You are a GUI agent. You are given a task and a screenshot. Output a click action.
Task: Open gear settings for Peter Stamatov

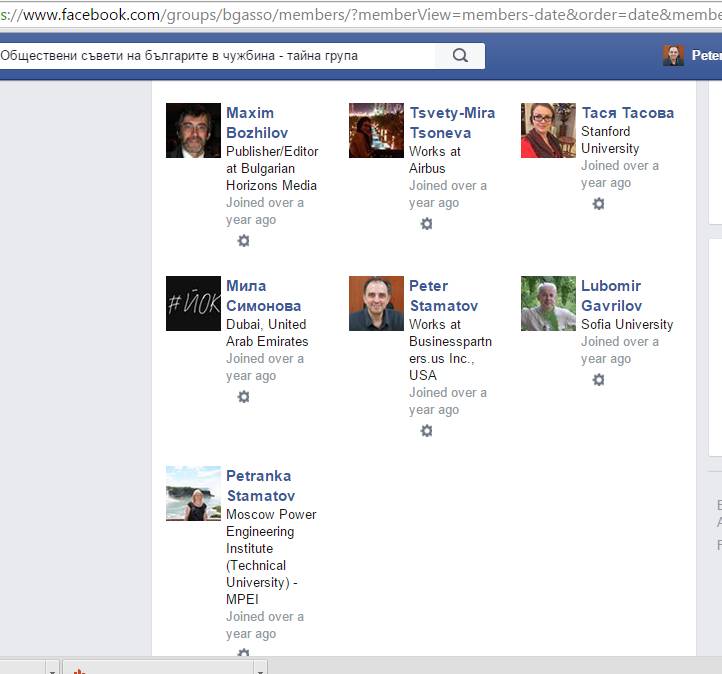point(426,431)
